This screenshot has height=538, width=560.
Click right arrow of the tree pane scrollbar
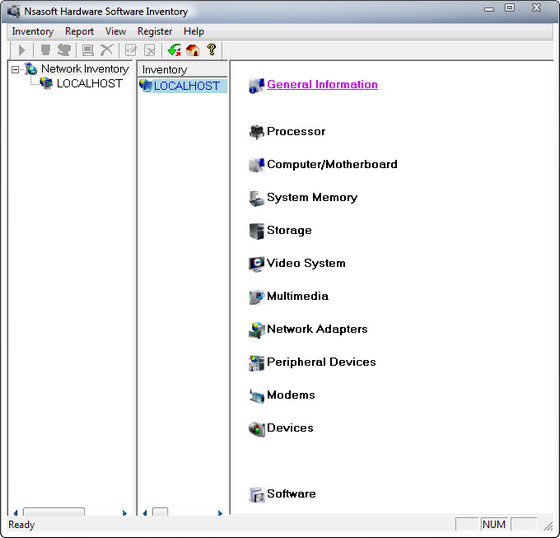(125, 513)
